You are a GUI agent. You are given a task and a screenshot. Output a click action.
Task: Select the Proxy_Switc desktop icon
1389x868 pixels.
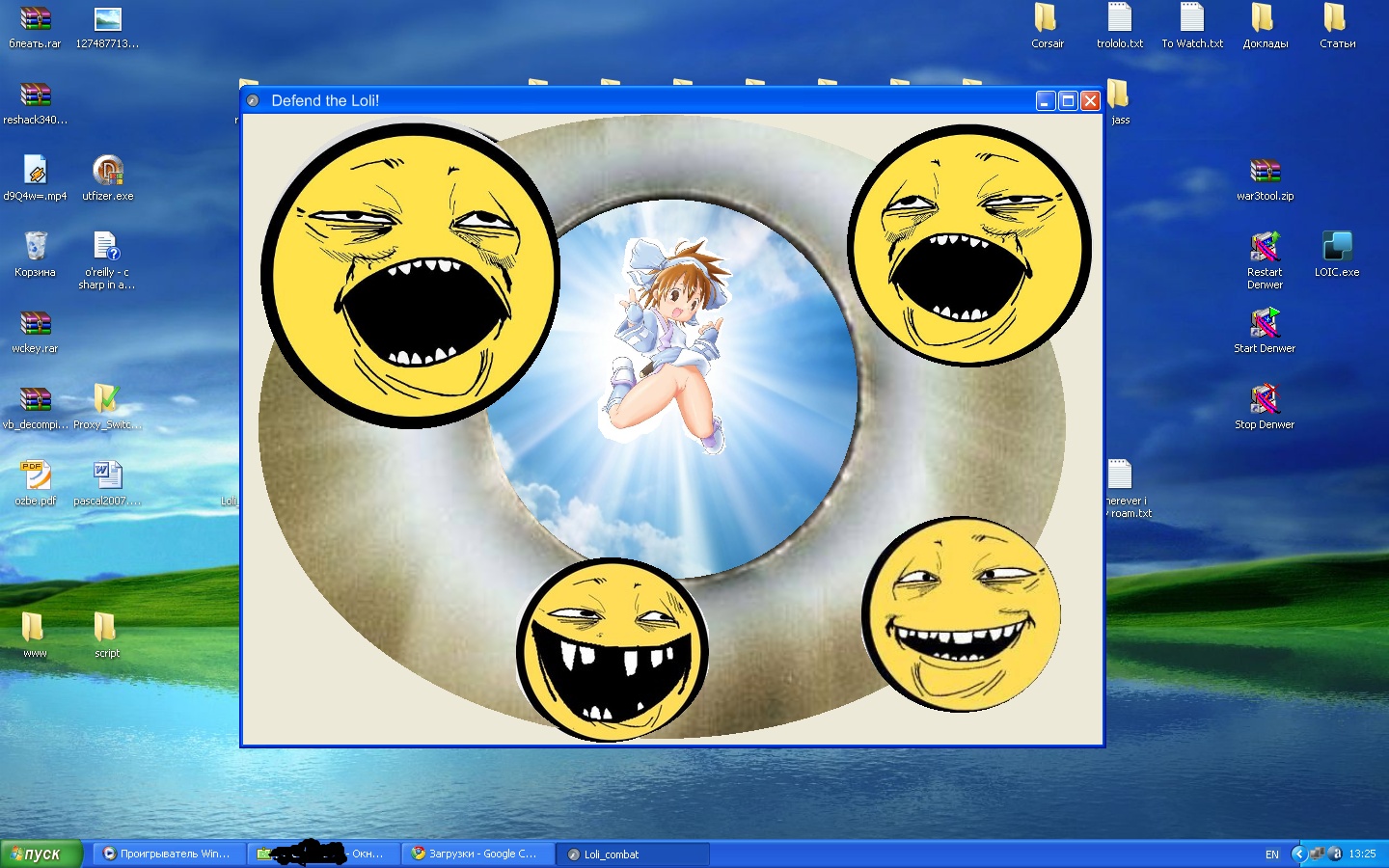(x=107, y=408)
